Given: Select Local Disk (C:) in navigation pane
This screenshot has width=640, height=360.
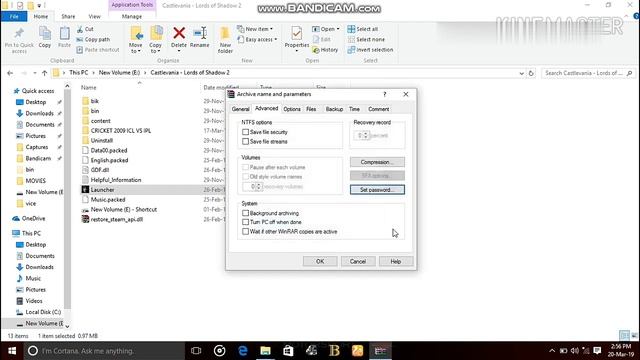Looking at the screenshot, I should [43, 312].
